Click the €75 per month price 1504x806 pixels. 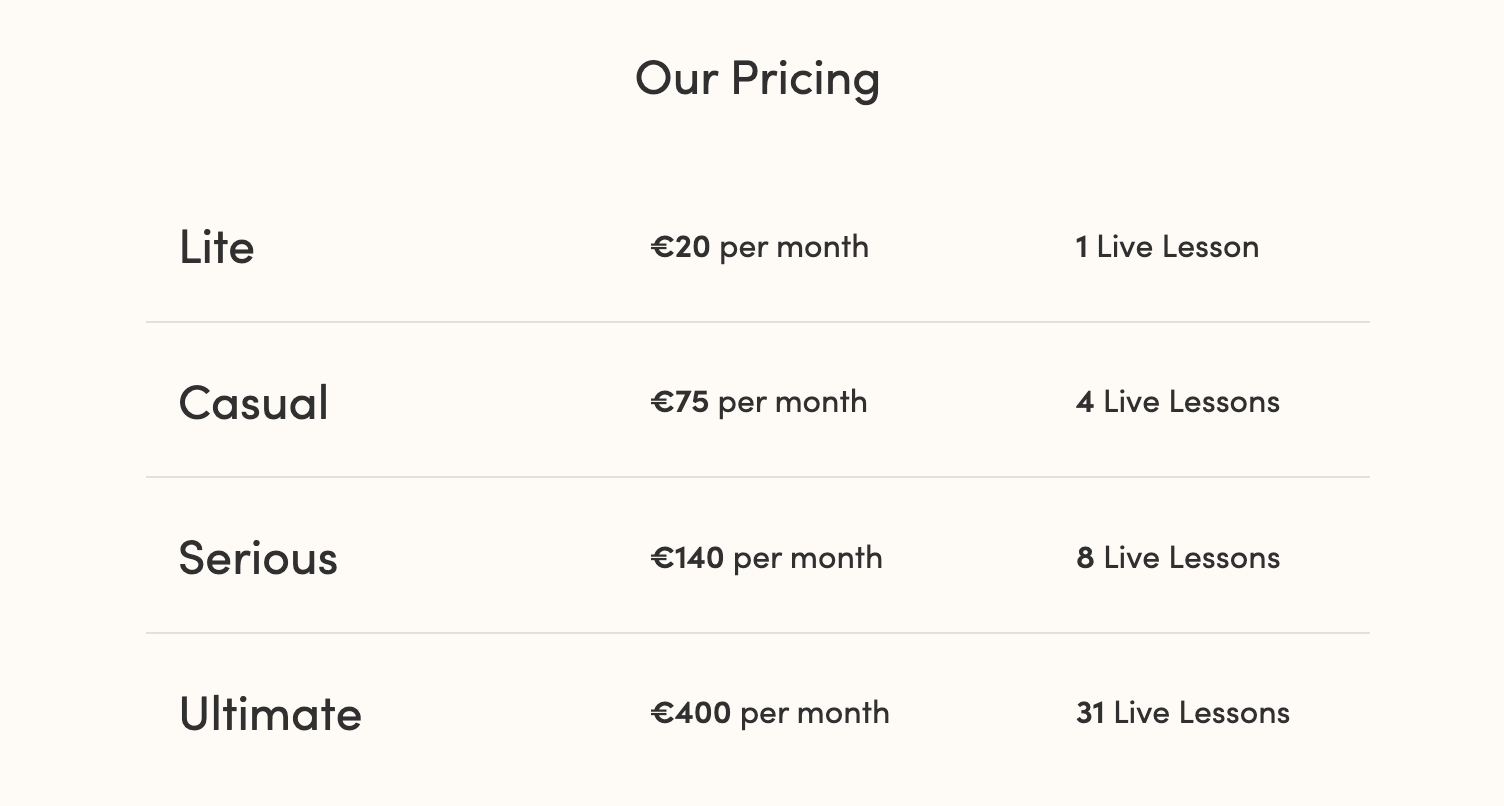759,402
